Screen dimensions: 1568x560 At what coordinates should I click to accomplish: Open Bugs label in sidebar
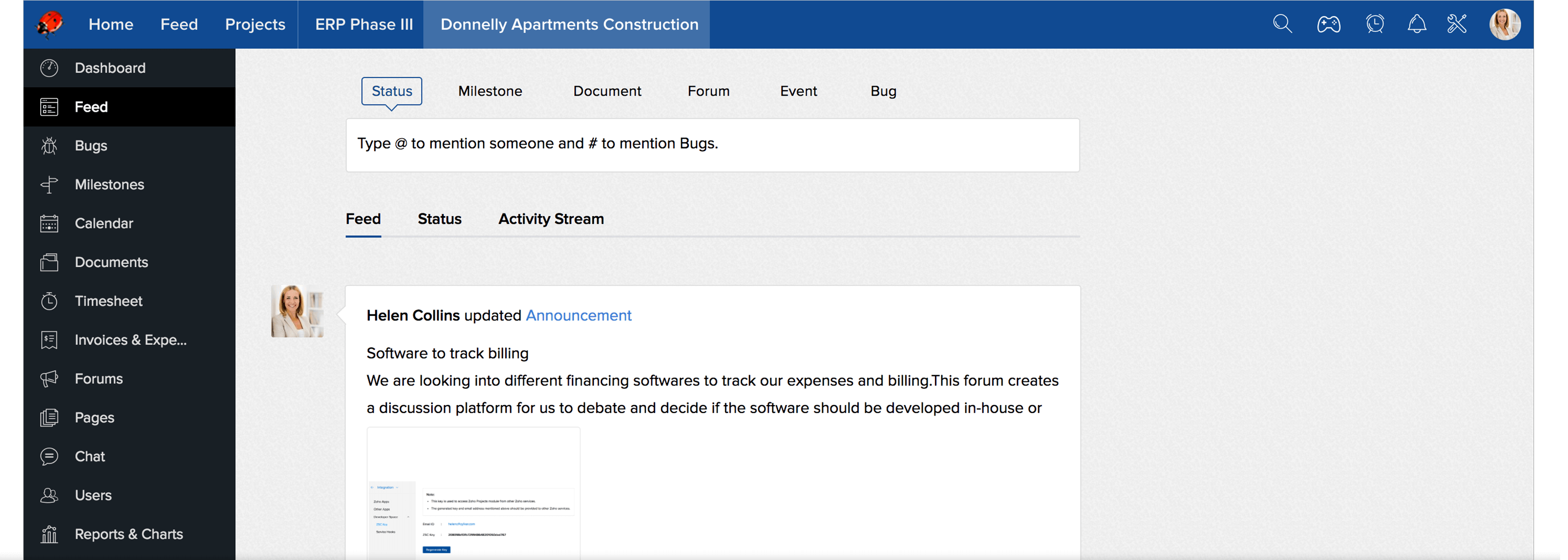(x=91, y=146)
